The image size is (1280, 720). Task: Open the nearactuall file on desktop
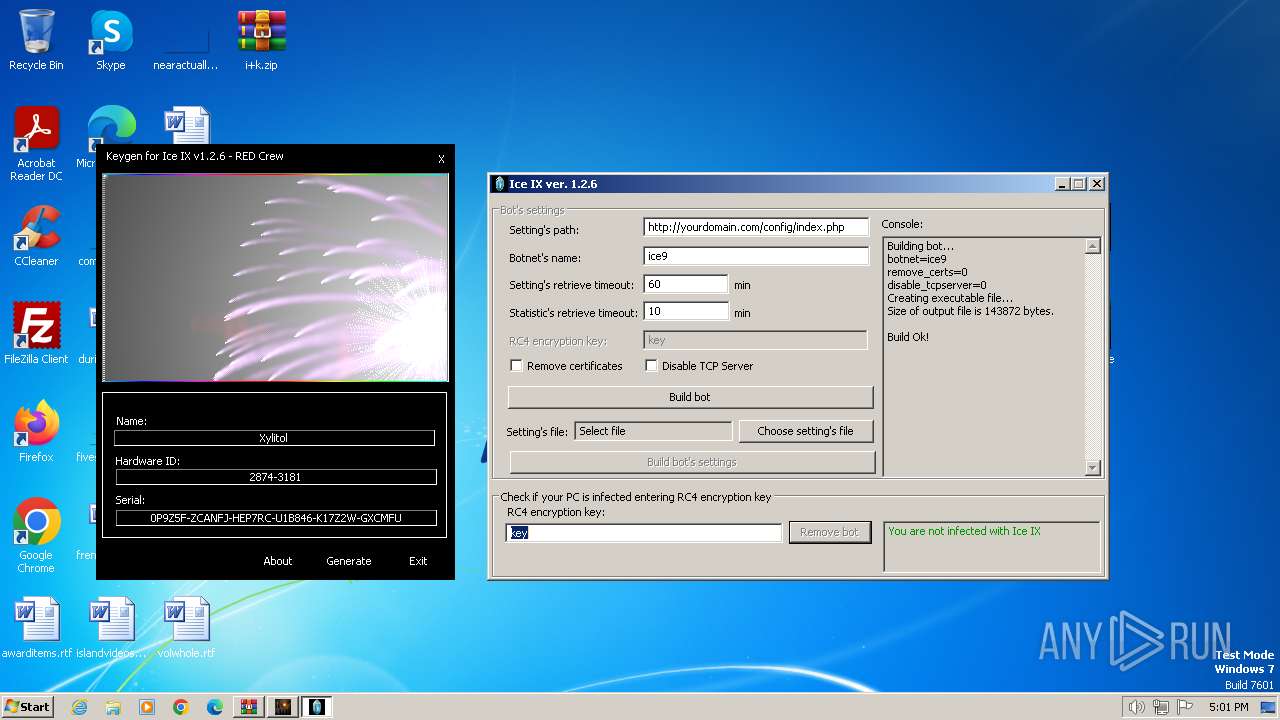click(x=185, y=40)
